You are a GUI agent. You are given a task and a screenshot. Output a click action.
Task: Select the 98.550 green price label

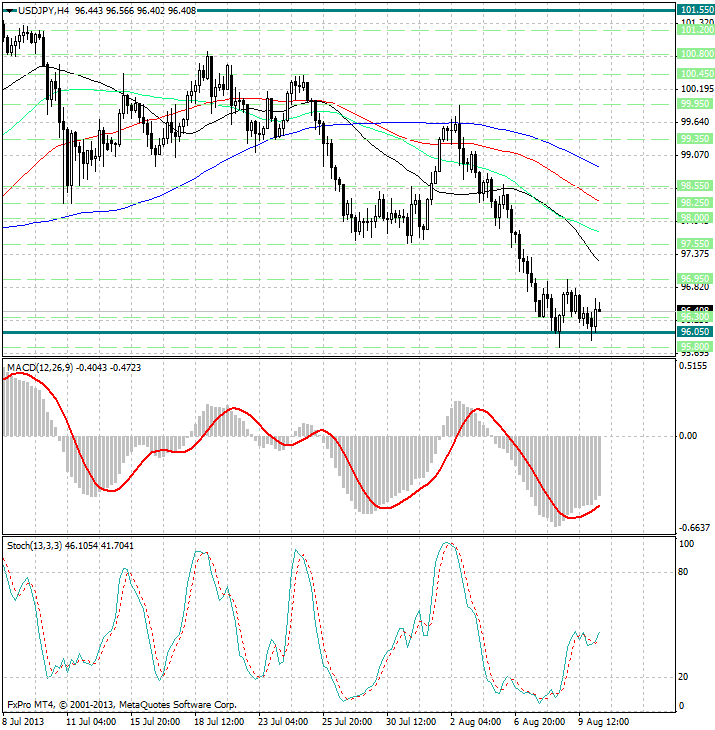[695, 186]
